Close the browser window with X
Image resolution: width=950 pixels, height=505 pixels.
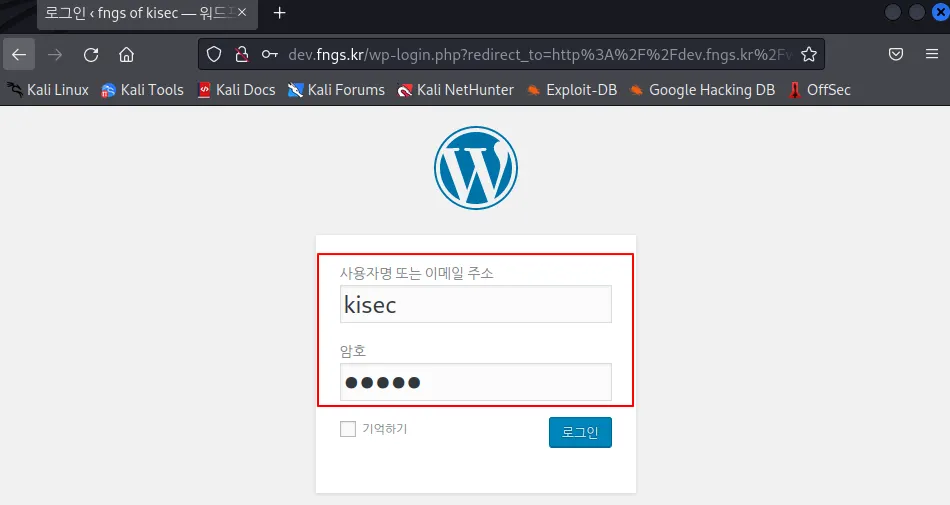pyautogui.click(x=941, y=12)
